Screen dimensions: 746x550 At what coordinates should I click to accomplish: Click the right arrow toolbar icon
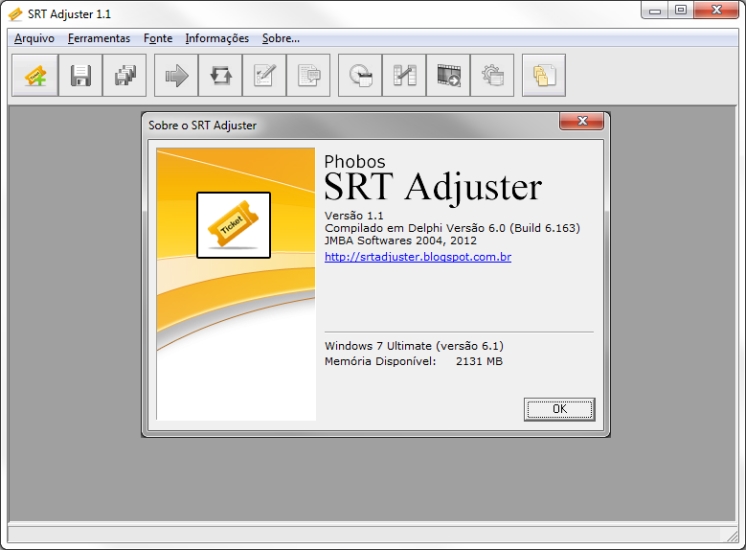click(x=176, y=76)
